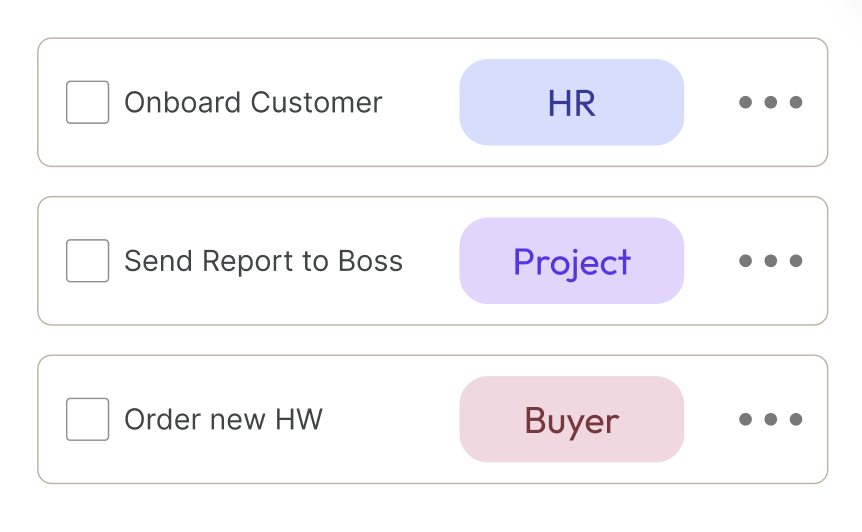Open the Send Report to Boss task title

(263, 261)
